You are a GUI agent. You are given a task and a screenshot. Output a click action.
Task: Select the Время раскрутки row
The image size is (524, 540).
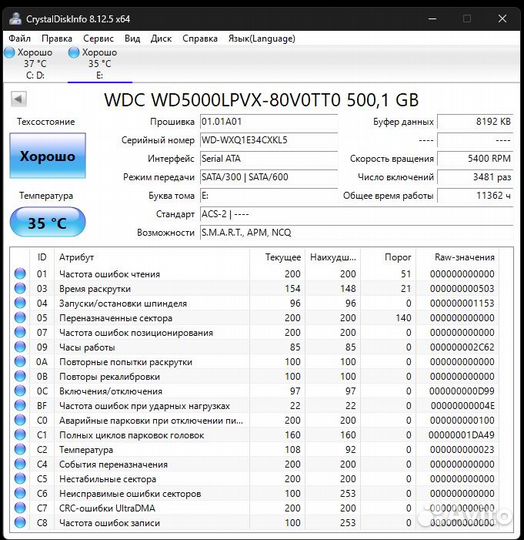coord(255,288)
